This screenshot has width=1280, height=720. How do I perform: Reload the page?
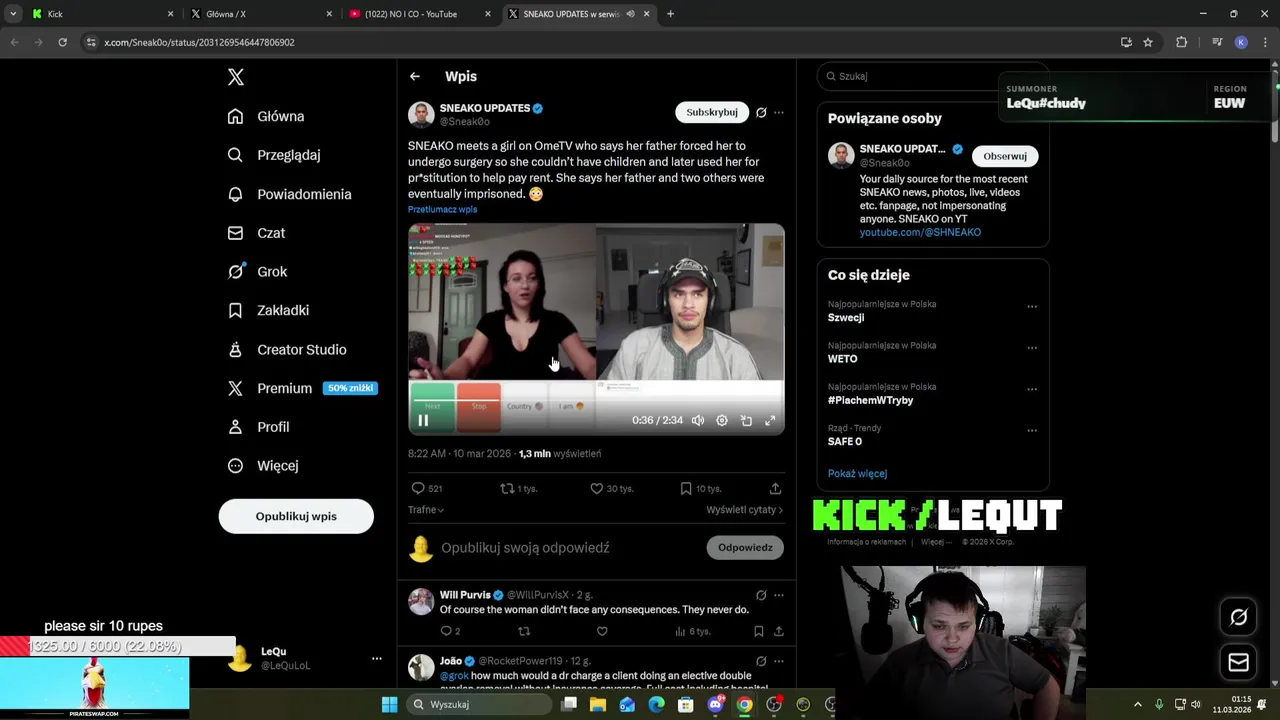pyautogui.click(x=62, y=42)
